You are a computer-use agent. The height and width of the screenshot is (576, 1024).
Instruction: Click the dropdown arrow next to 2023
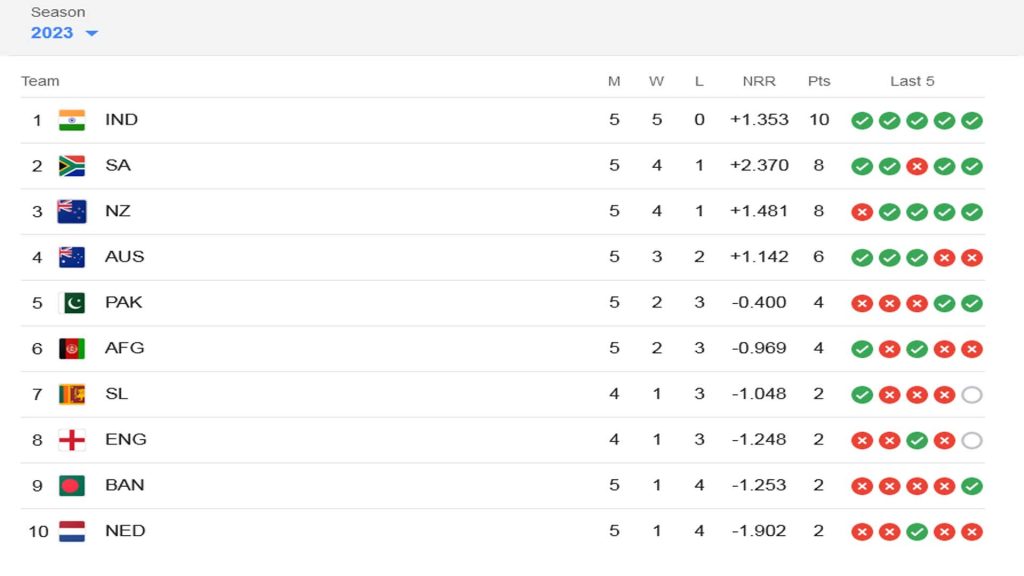click(x=91, y=33)
